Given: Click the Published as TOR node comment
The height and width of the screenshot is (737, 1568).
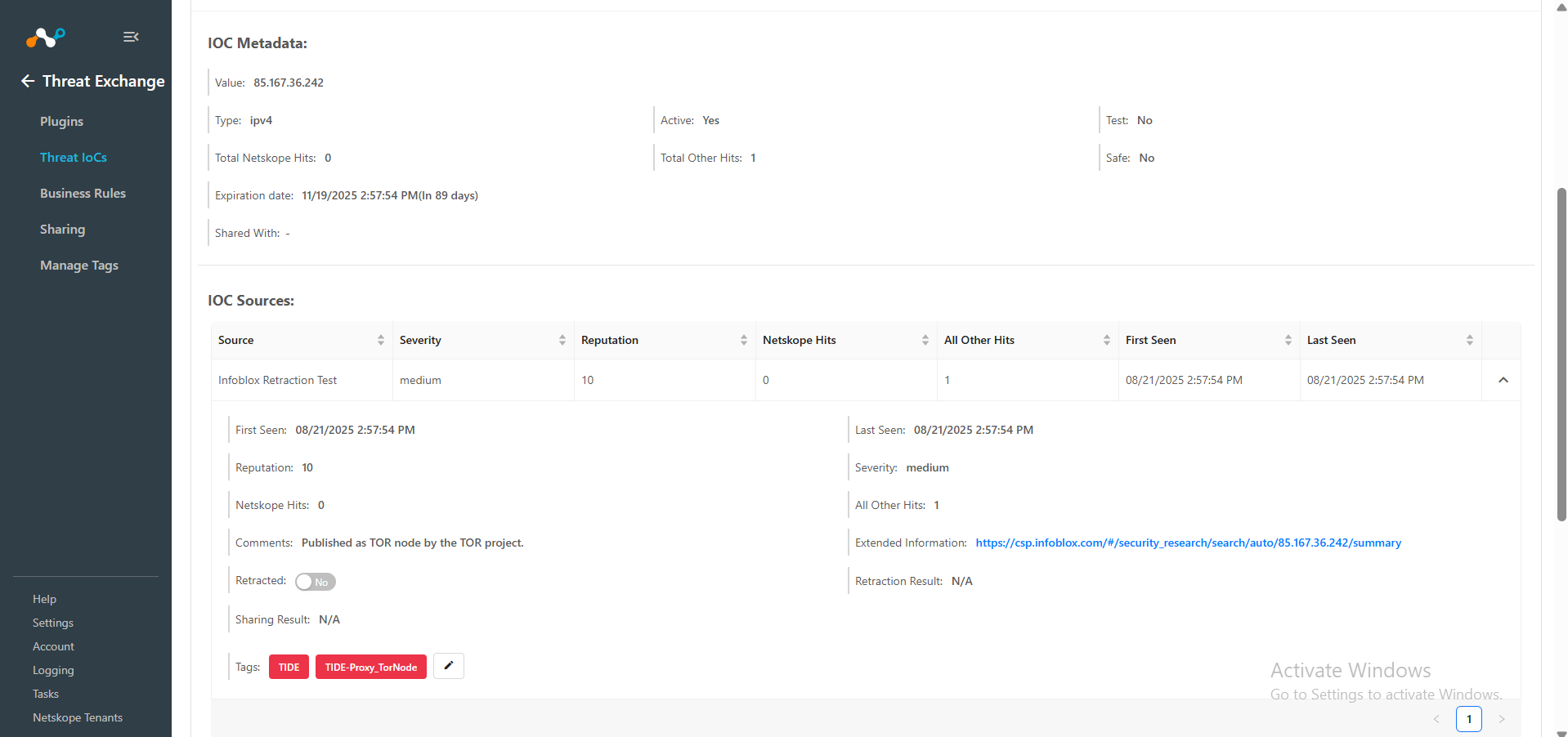Looking at the screenshot, I should point(413,543).
